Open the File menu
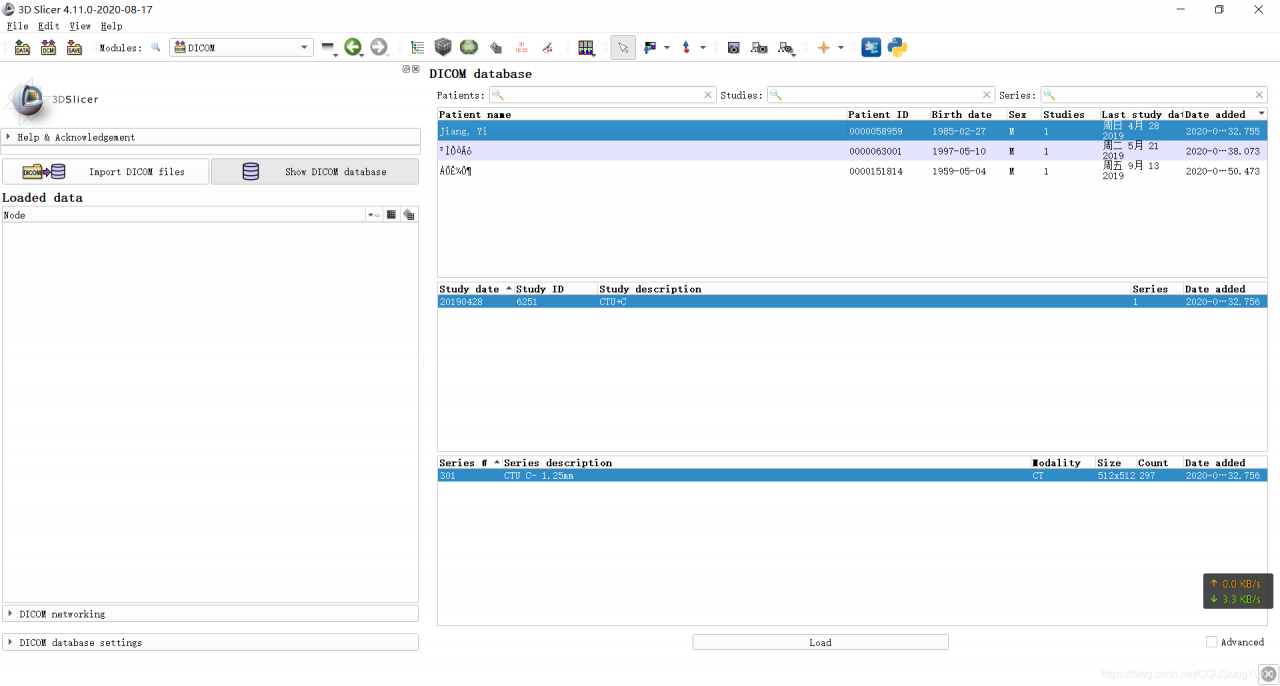1280x686 pixels. pos(17,26)
